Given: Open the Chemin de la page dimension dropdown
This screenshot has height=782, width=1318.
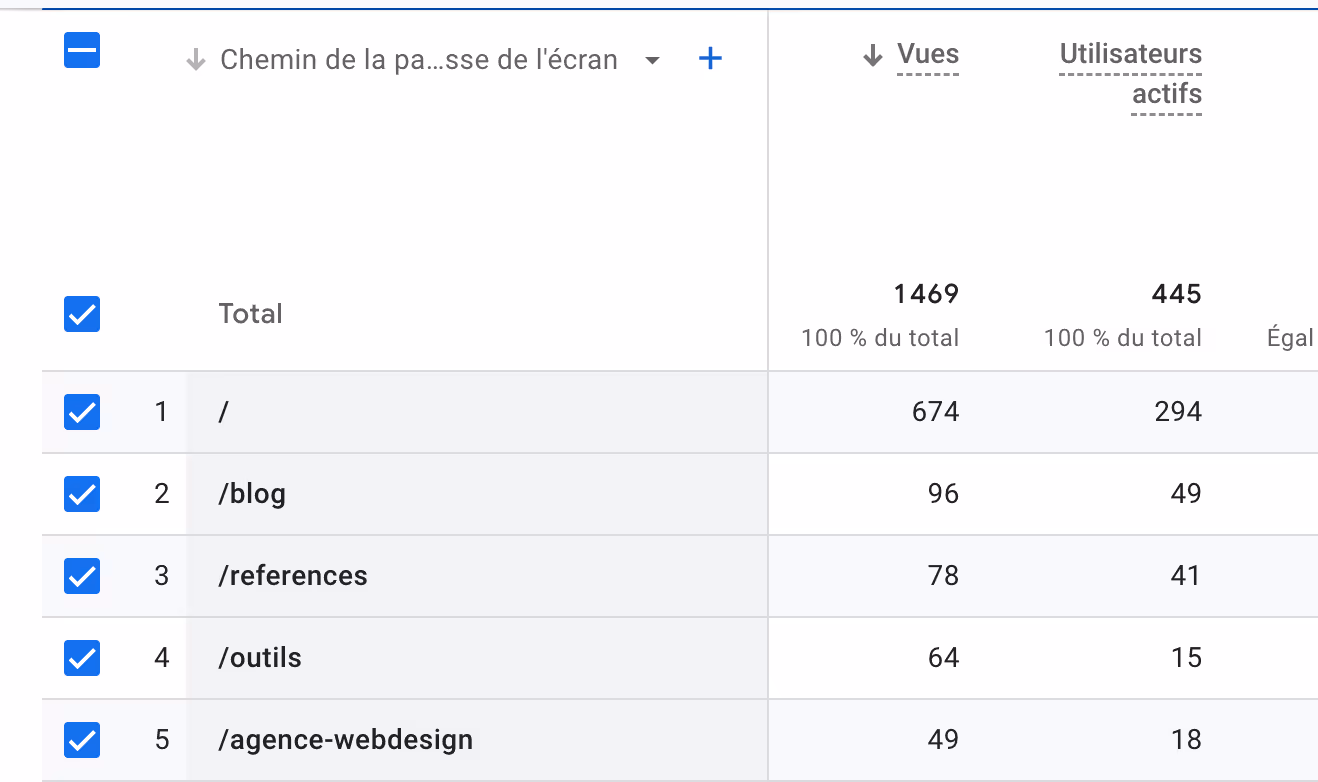Looking at the screenshot, I should coord(419,60).
